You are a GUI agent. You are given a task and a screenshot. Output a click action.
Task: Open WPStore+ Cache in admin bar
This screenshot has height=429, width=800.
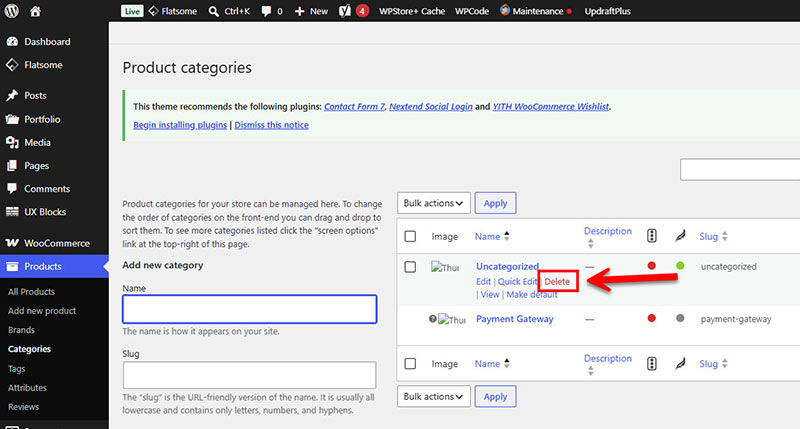[x=412, y=11]
